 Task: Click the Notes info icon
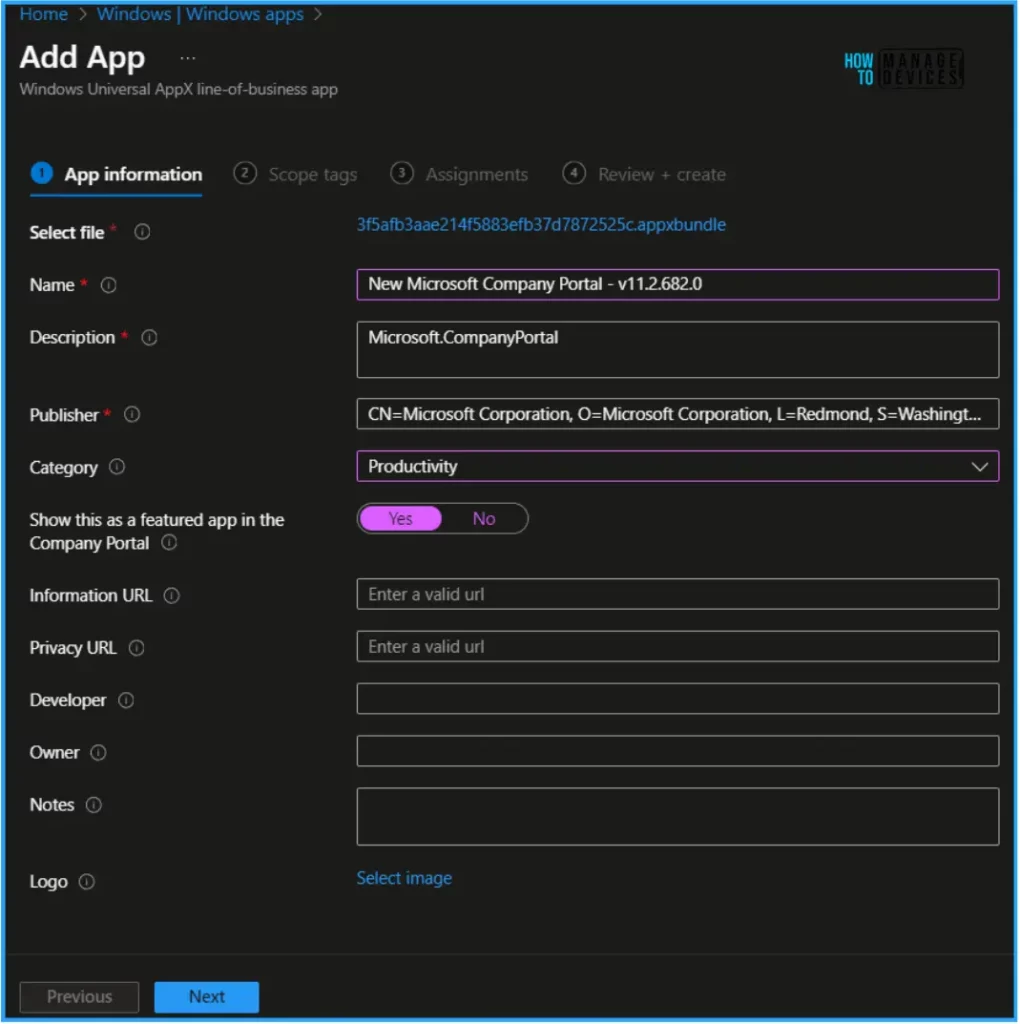click(94, 805)
